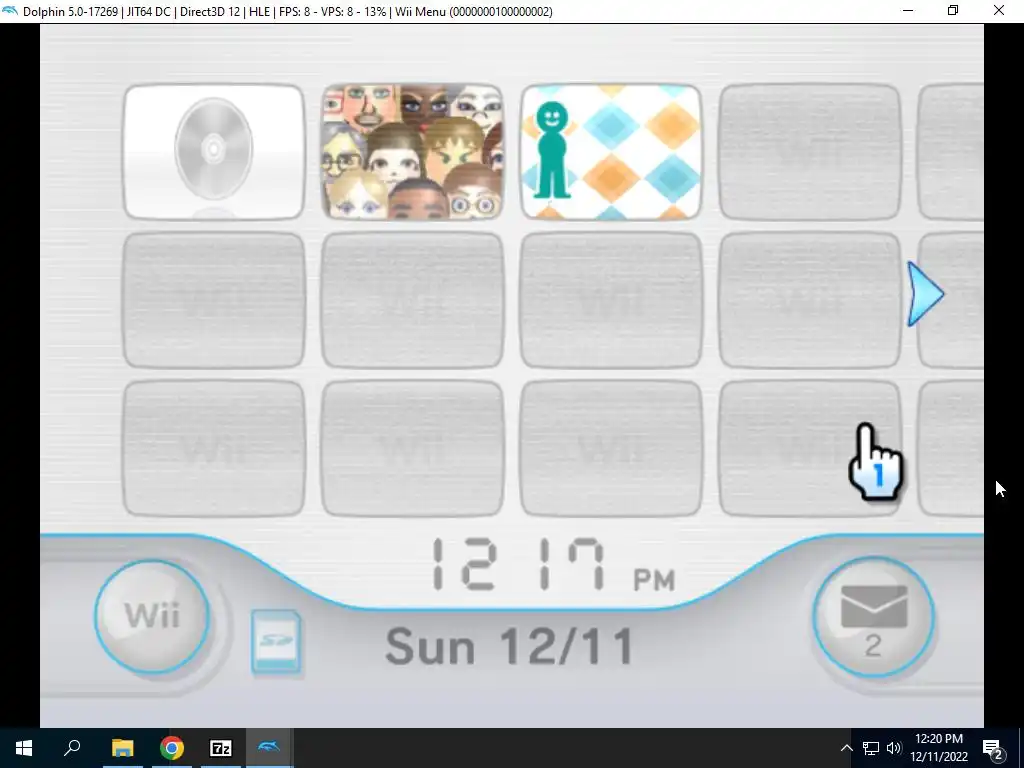Open the Mii Channel with faces
The height and width of the screenshot is (768, 1024).
(413, 152)
